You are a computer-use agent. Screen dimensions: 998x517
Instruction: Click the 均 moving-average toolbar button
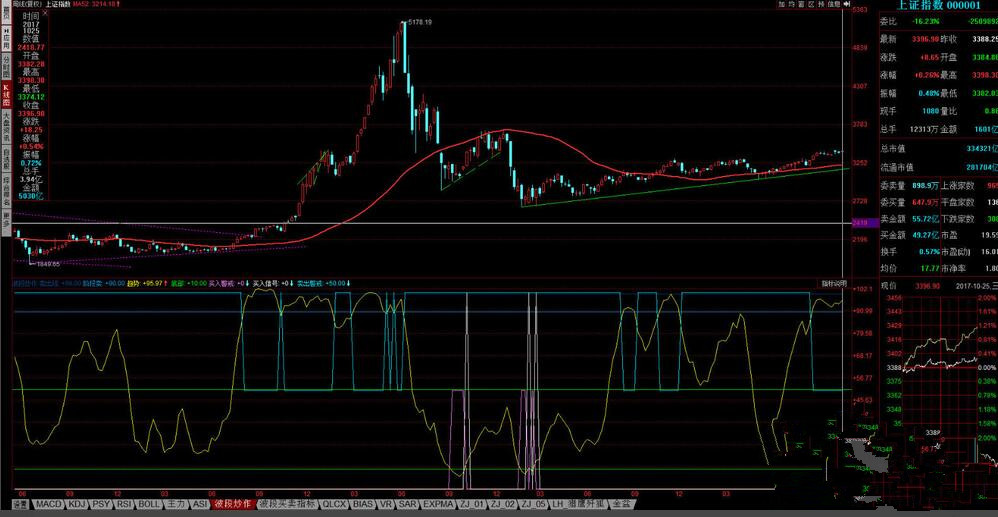coord(791,4)
